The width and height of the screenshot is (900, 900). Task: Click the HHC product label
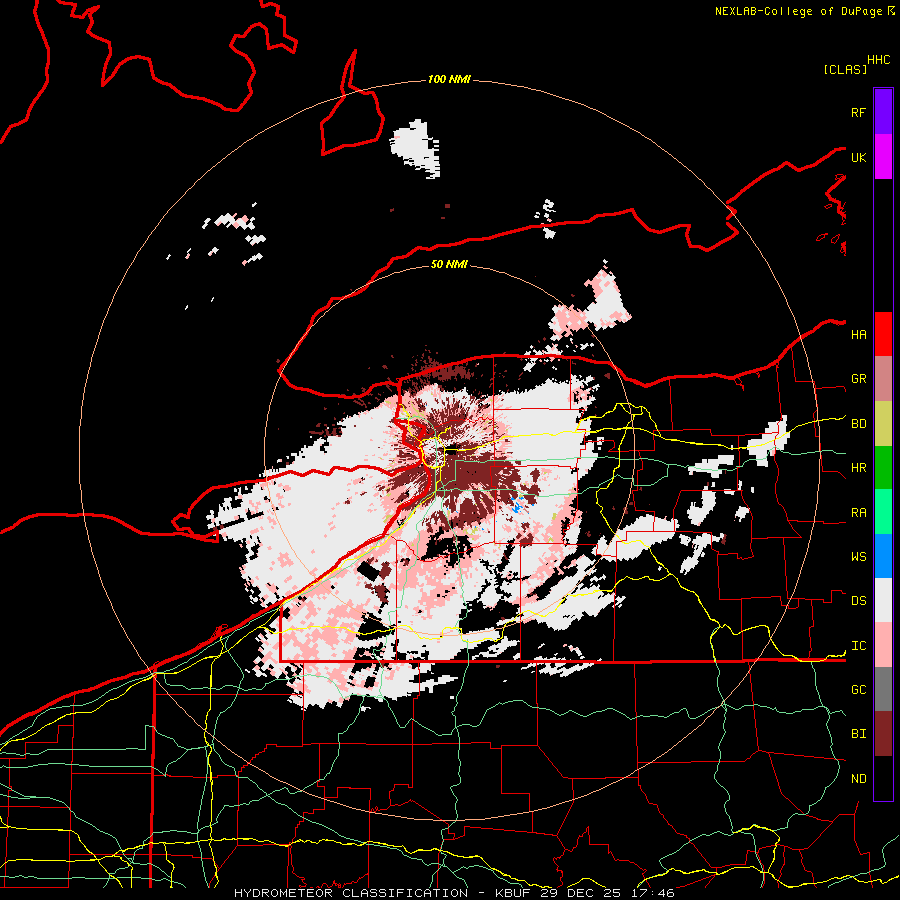click(879, 60)
